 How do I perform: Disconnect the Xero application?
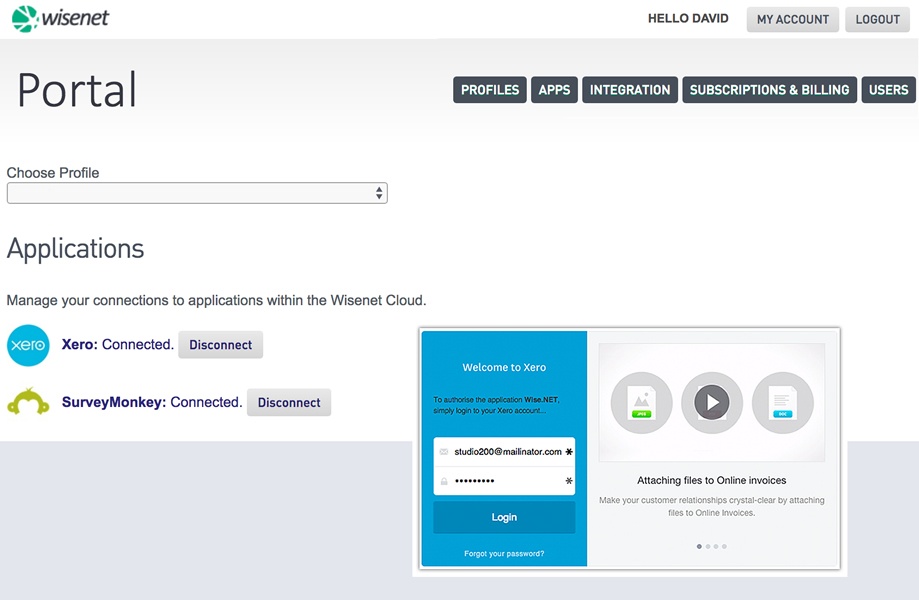[x=220, y=345]
